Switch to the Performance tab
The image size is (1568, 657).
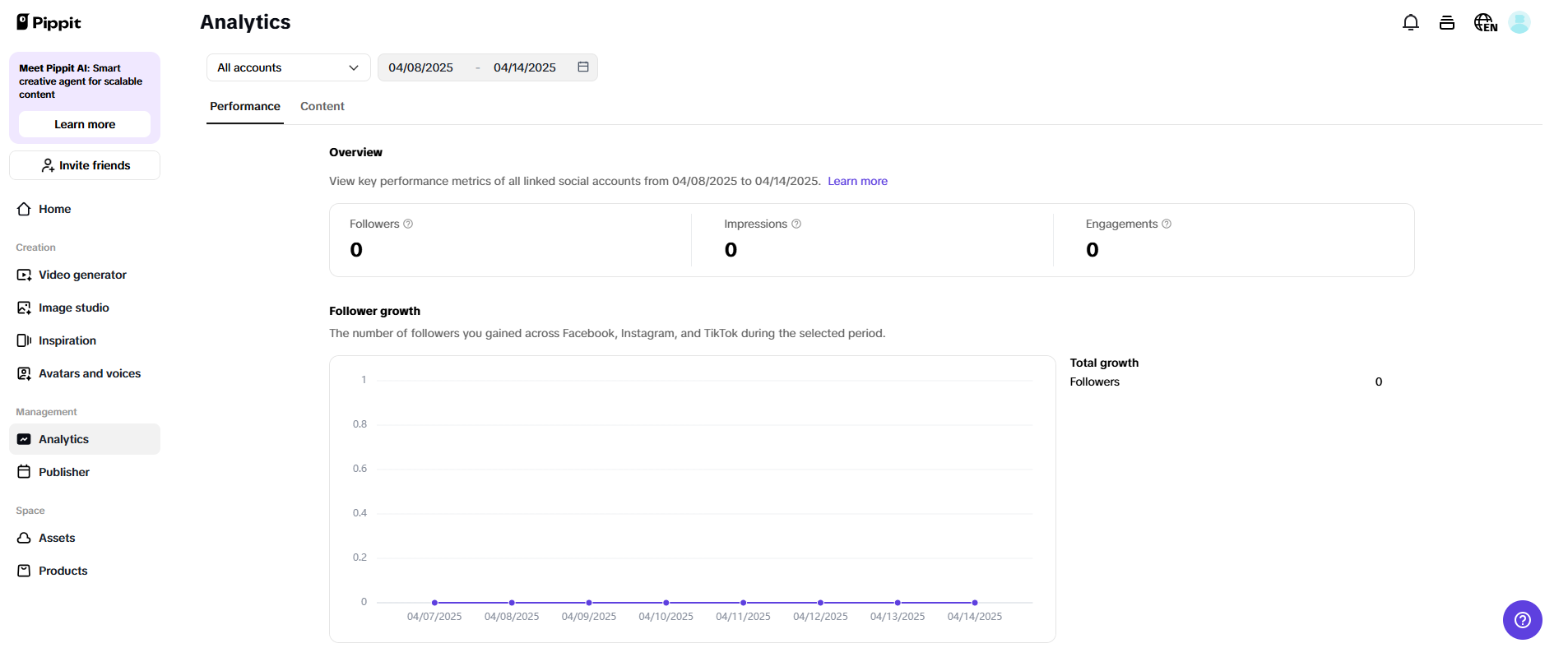pos(245,106)
